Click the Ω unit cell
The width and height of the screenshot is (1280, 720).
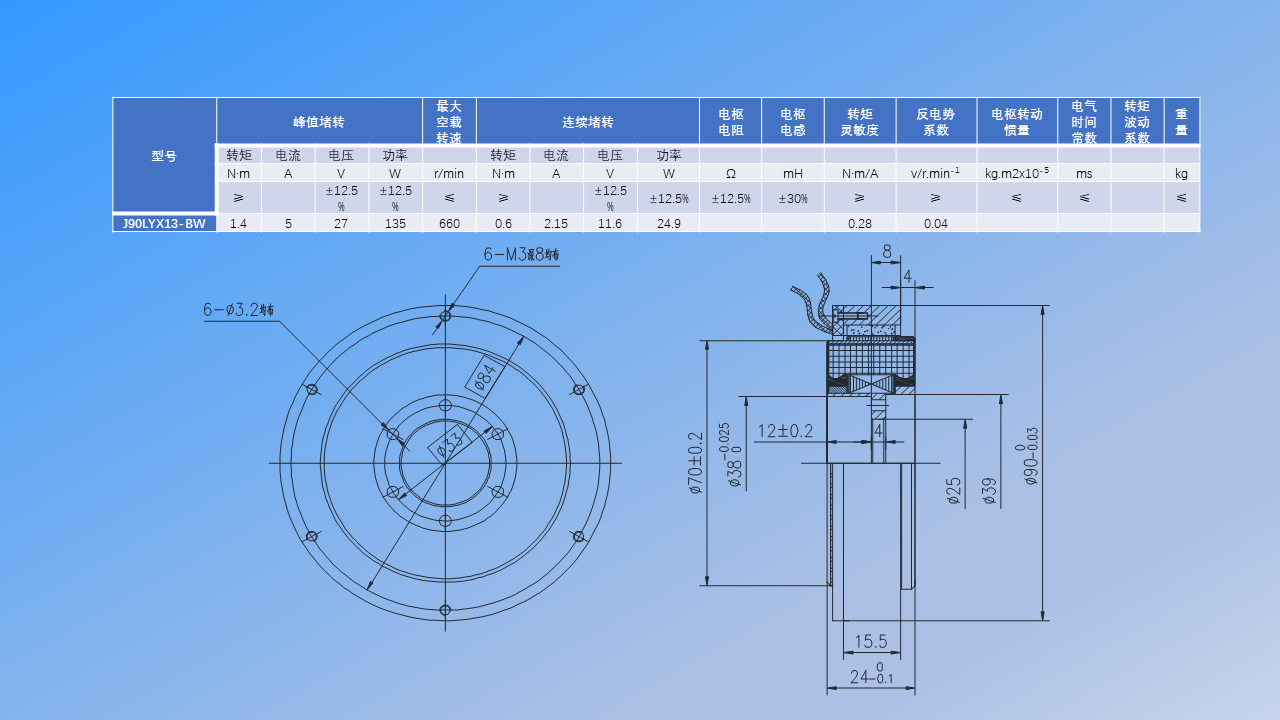[730, 173]
